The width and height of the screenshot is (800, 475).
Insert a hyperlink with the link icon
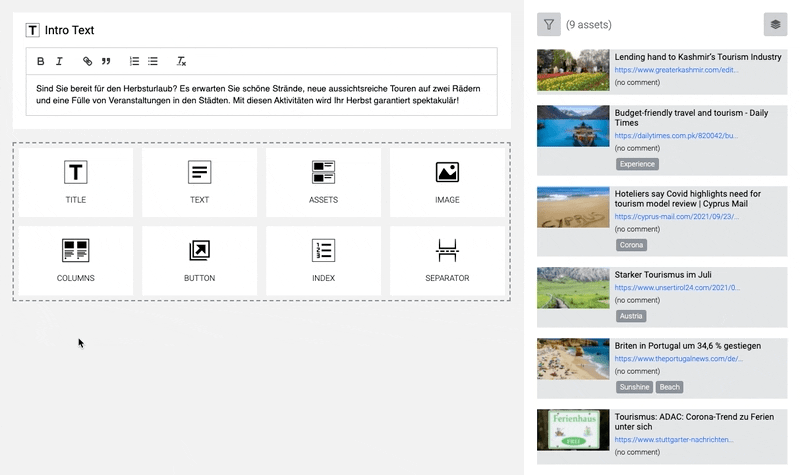click(x=87, y=61)
